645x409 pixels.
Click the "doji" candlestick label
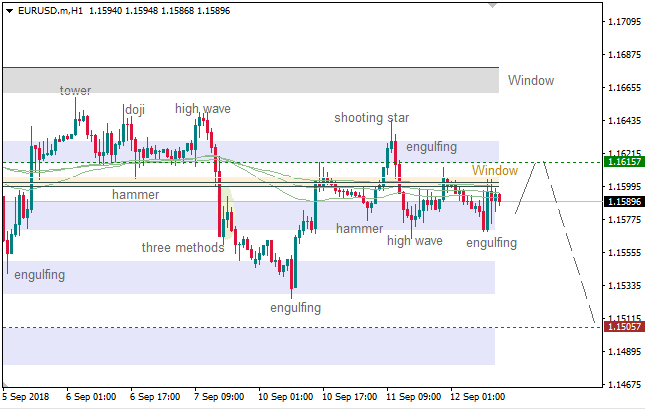pyautogui.click(x=134, y=109)
